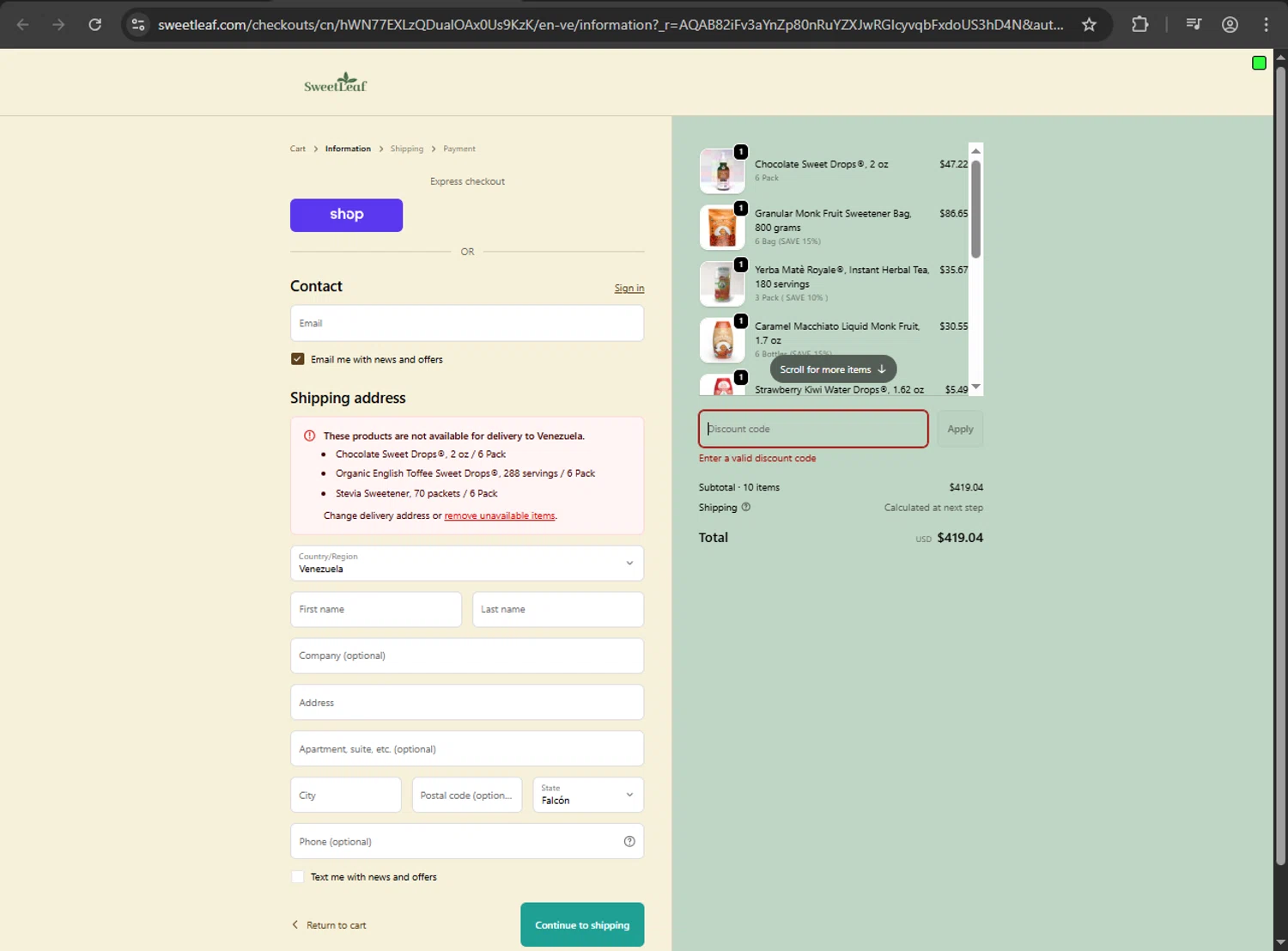Open the media controls icon
Viewport: 1288px width, 951px height.
(x=1194, y=24)
